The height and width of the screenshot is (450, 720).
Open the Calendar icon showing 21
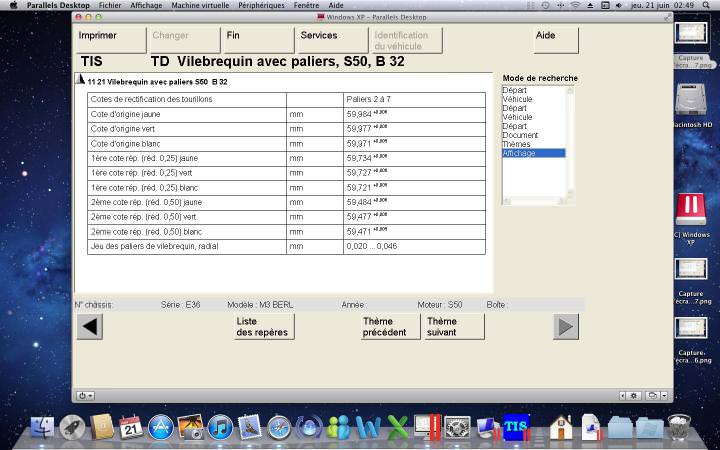coord(131,428)
